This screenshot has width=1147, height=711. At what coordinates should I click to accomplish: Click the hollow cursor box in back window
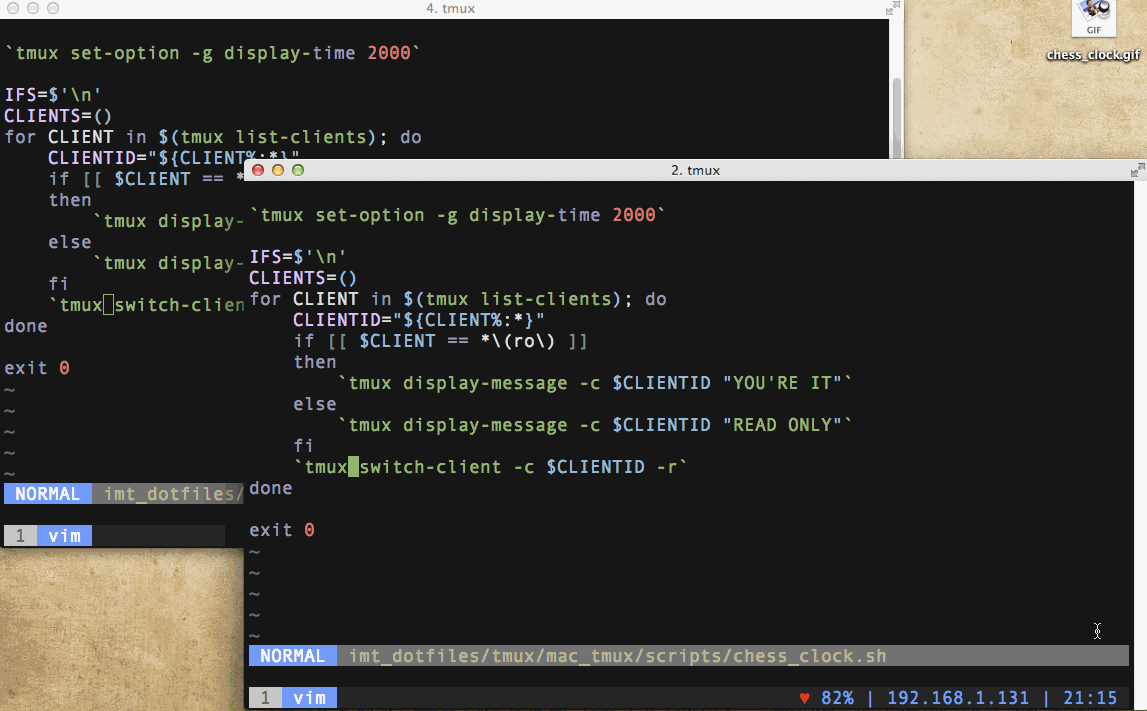[x=108, y=305]
